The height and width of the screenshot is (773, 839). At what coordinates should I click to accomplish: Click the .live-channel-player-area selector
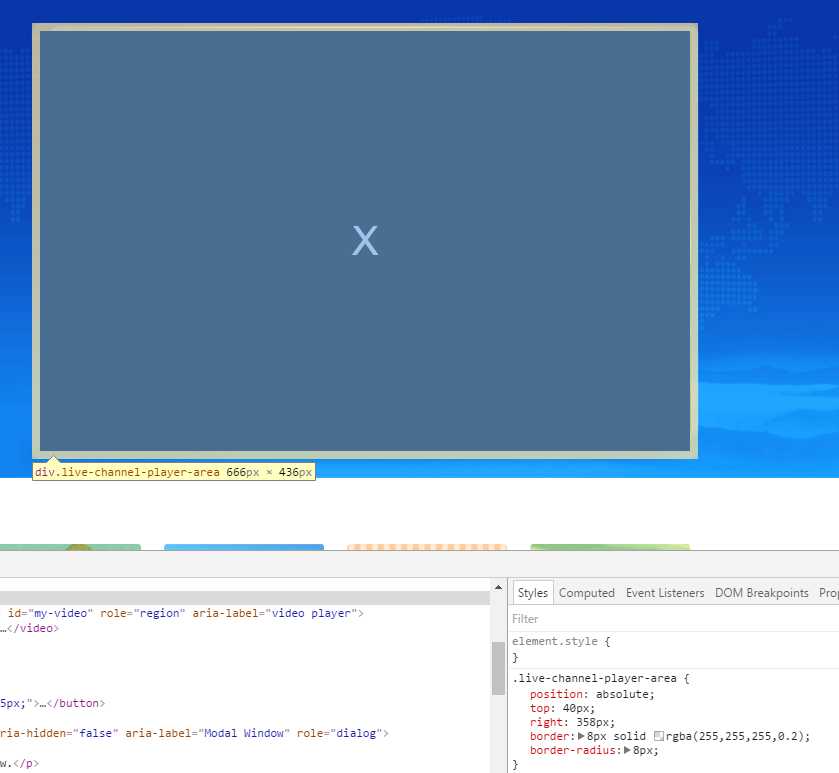(x=594, y=678)
